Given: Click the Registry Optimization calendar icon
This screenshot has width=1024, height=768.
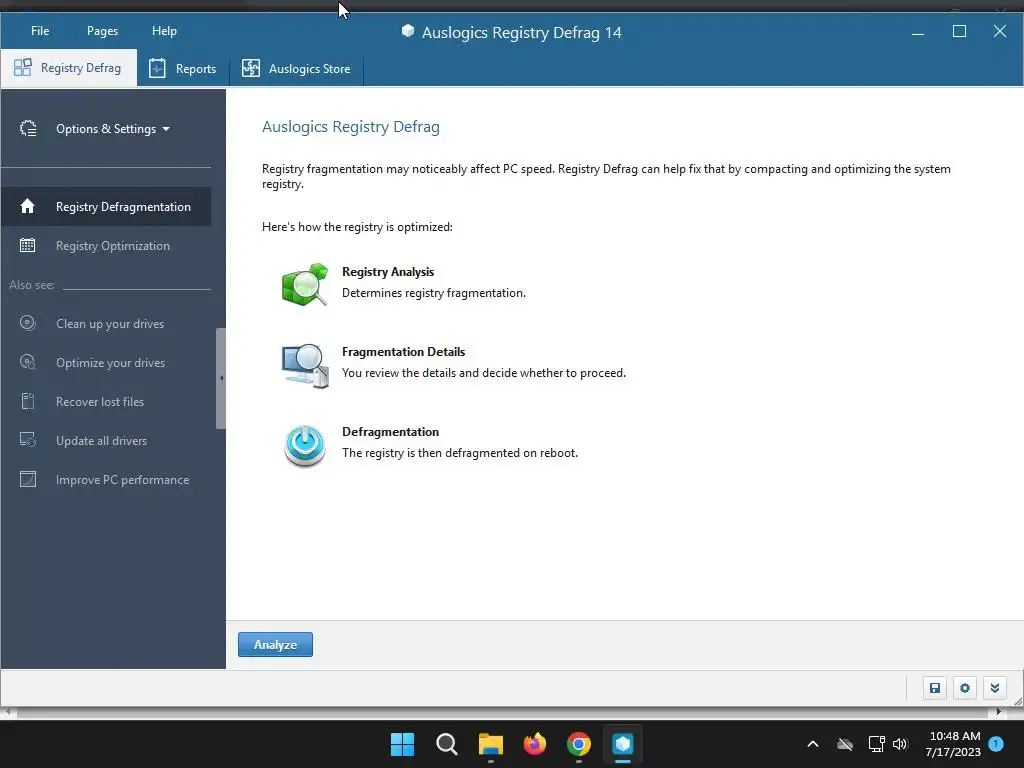Looking at the screenshot, I should pyautogui.click(x=27, y=246).
